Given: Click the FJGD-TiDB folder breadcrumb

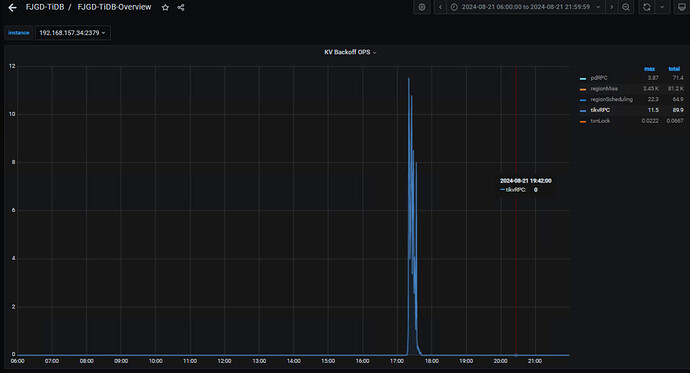Looking at the screenshot, I should tap(45, 7).
